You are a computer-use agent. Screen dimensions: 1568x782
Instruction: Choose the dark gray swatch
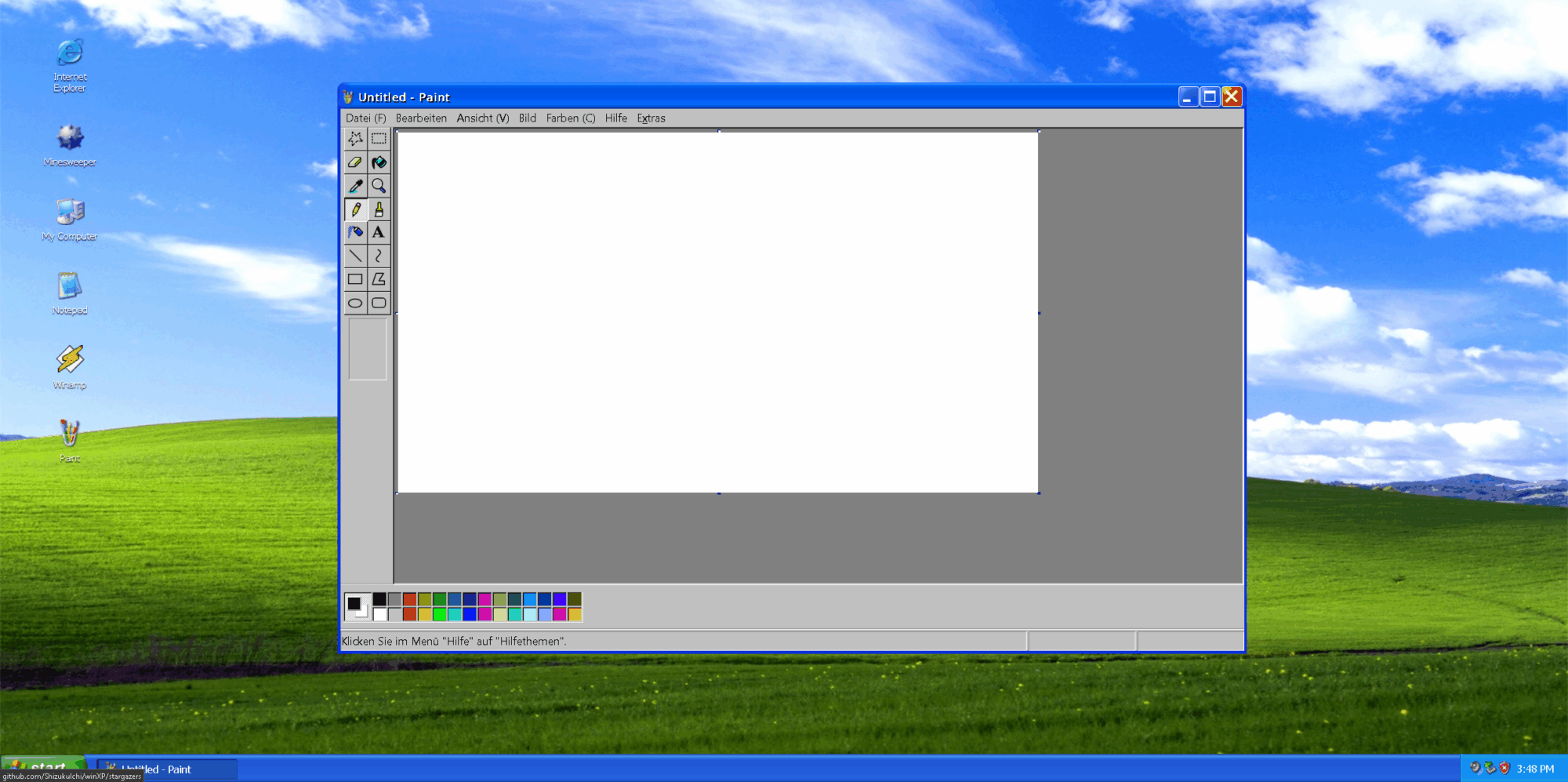point(394,599)
